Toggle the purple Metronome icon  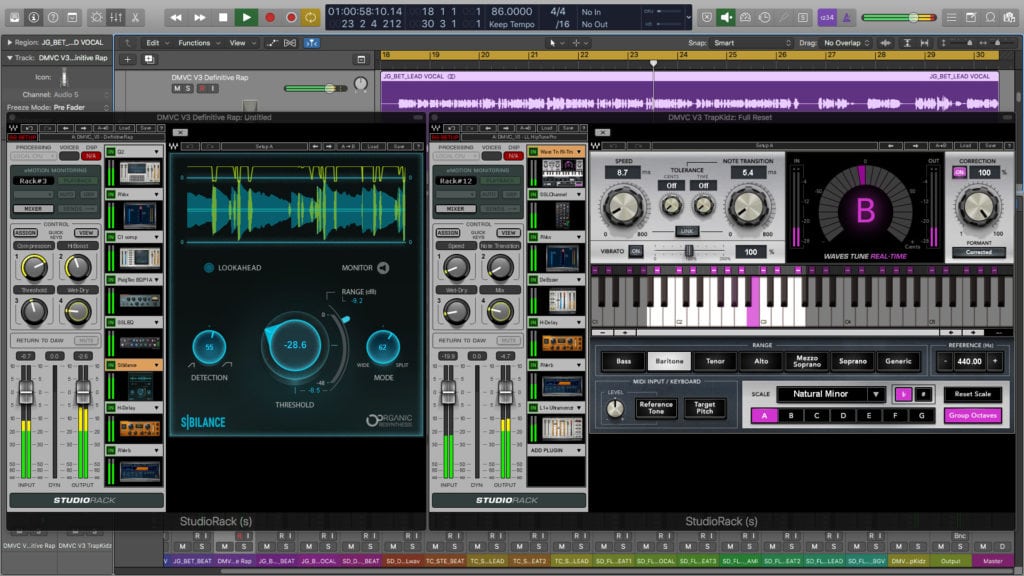click(846, 18)
